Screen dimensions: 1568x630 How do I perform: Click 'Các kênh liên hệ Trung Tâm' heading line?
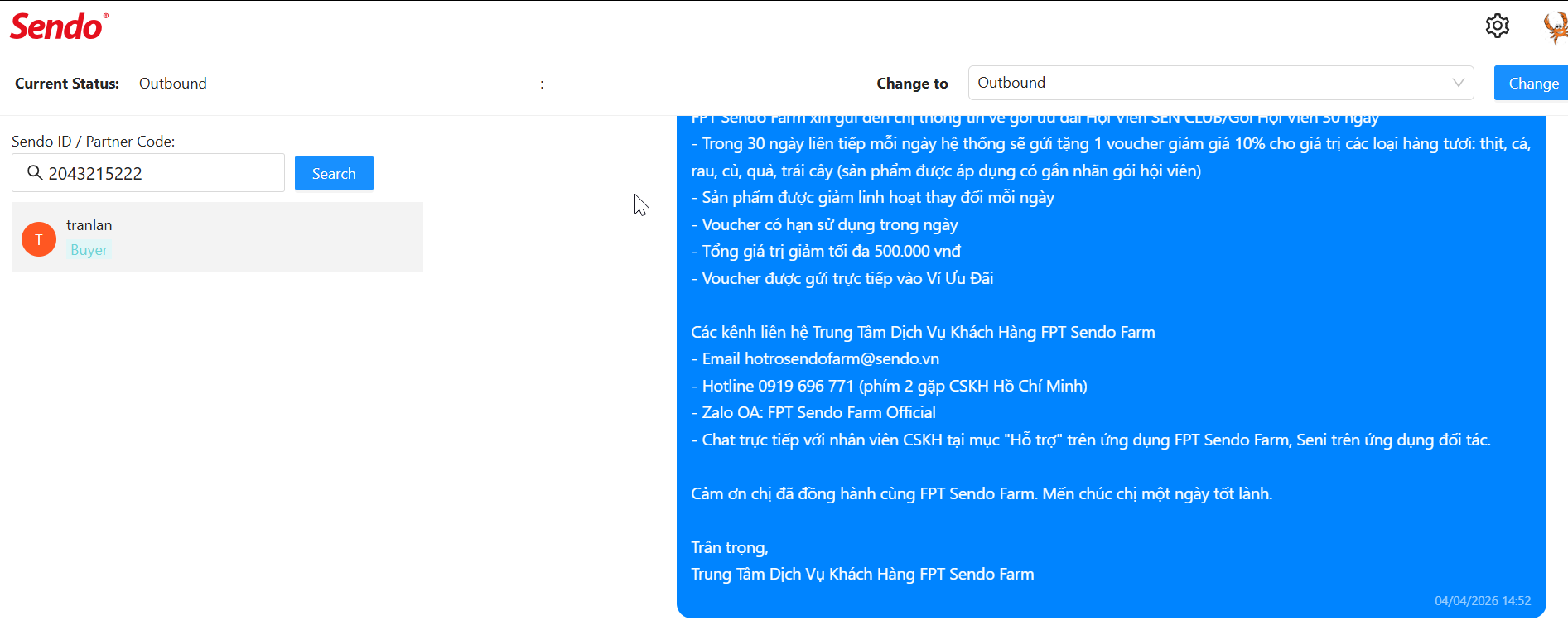point(924,332)
